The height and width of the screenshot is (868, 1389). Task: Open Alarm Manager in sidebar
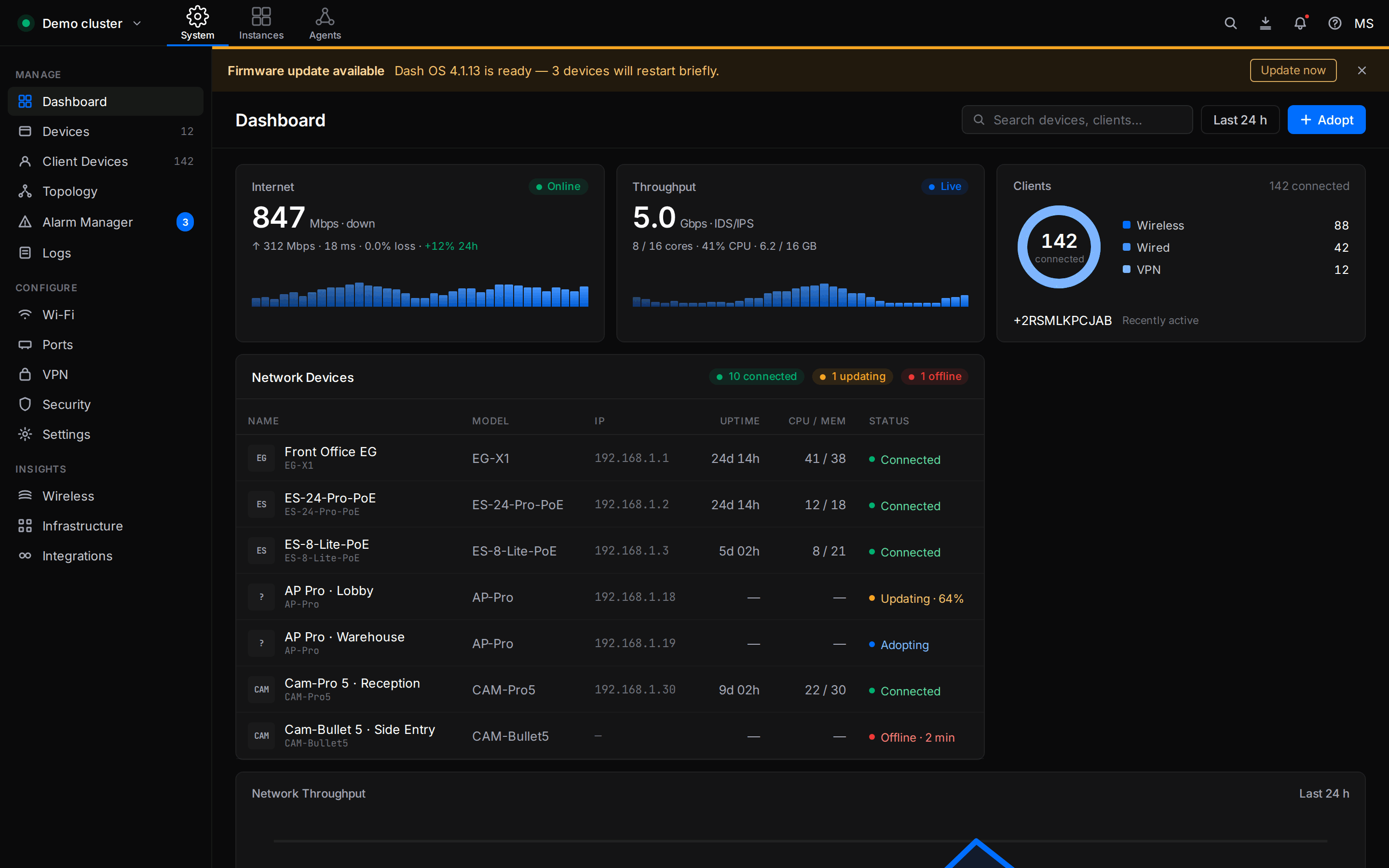click(106, 222)
